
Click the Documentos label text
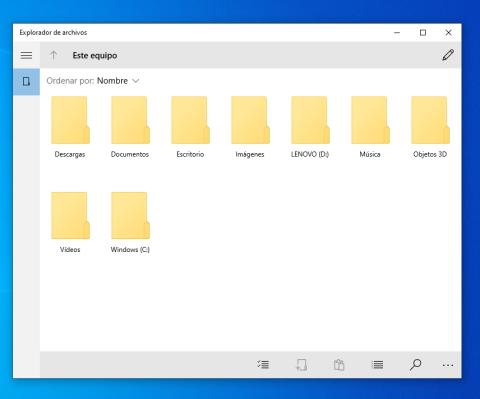coord(130,154)
